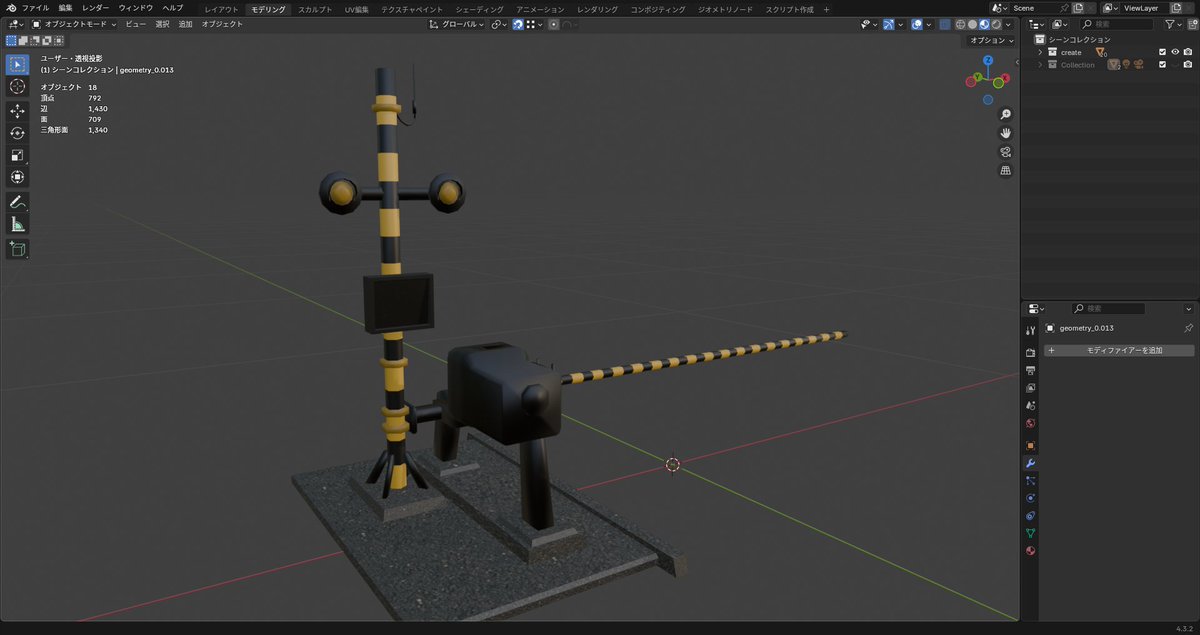Uncheck the create collection checkbox in outliner
The image size is (1200, 635).
[x=1162, y=52]
